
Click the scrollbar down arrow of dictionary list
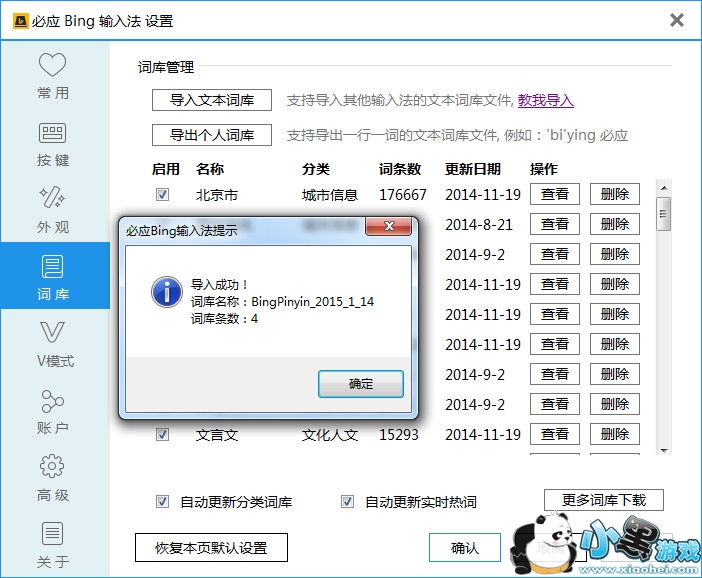click(664, 450)
